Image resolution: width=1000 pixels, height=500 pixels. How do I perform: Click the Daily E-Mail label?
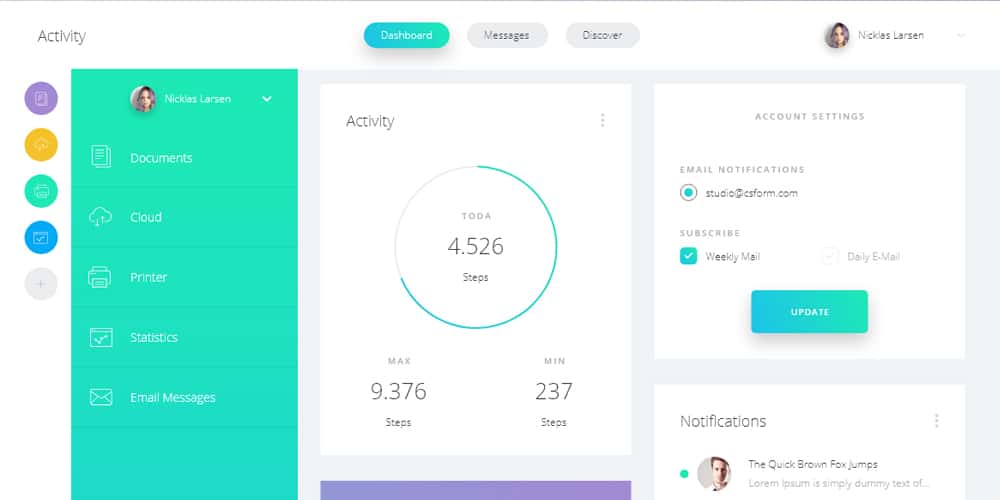pos(873,257)
